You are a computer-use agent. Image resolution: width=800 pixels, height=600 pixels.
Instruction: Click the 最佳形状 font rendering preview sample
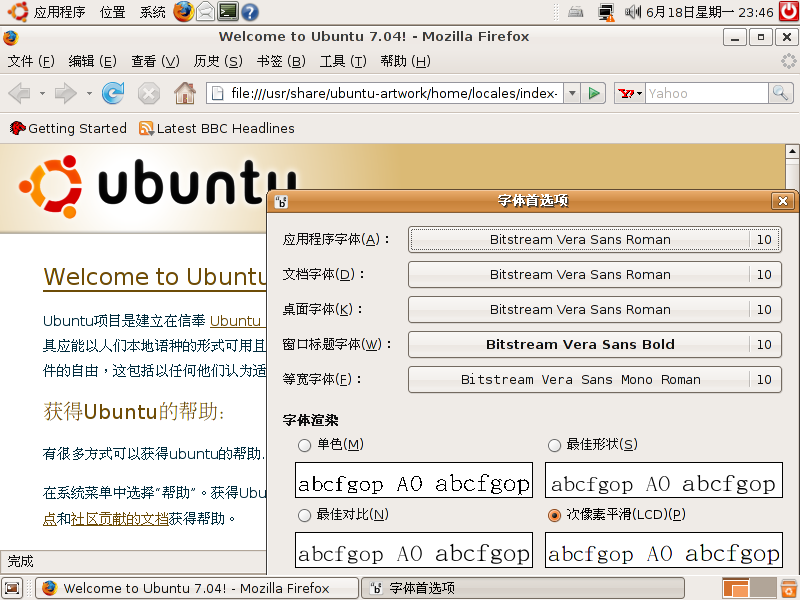point(664,480)
